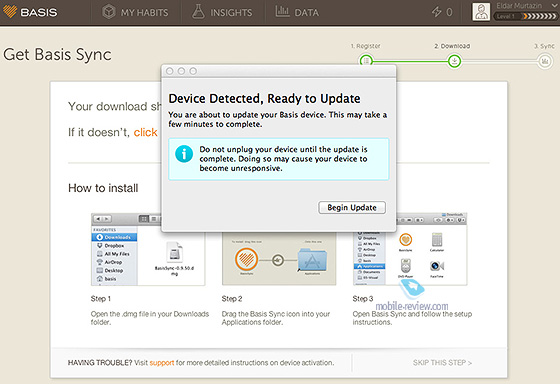Click the Begin Update button
Image resolution: width=560 pixels, height=384 pixels.
click(352, 208)
